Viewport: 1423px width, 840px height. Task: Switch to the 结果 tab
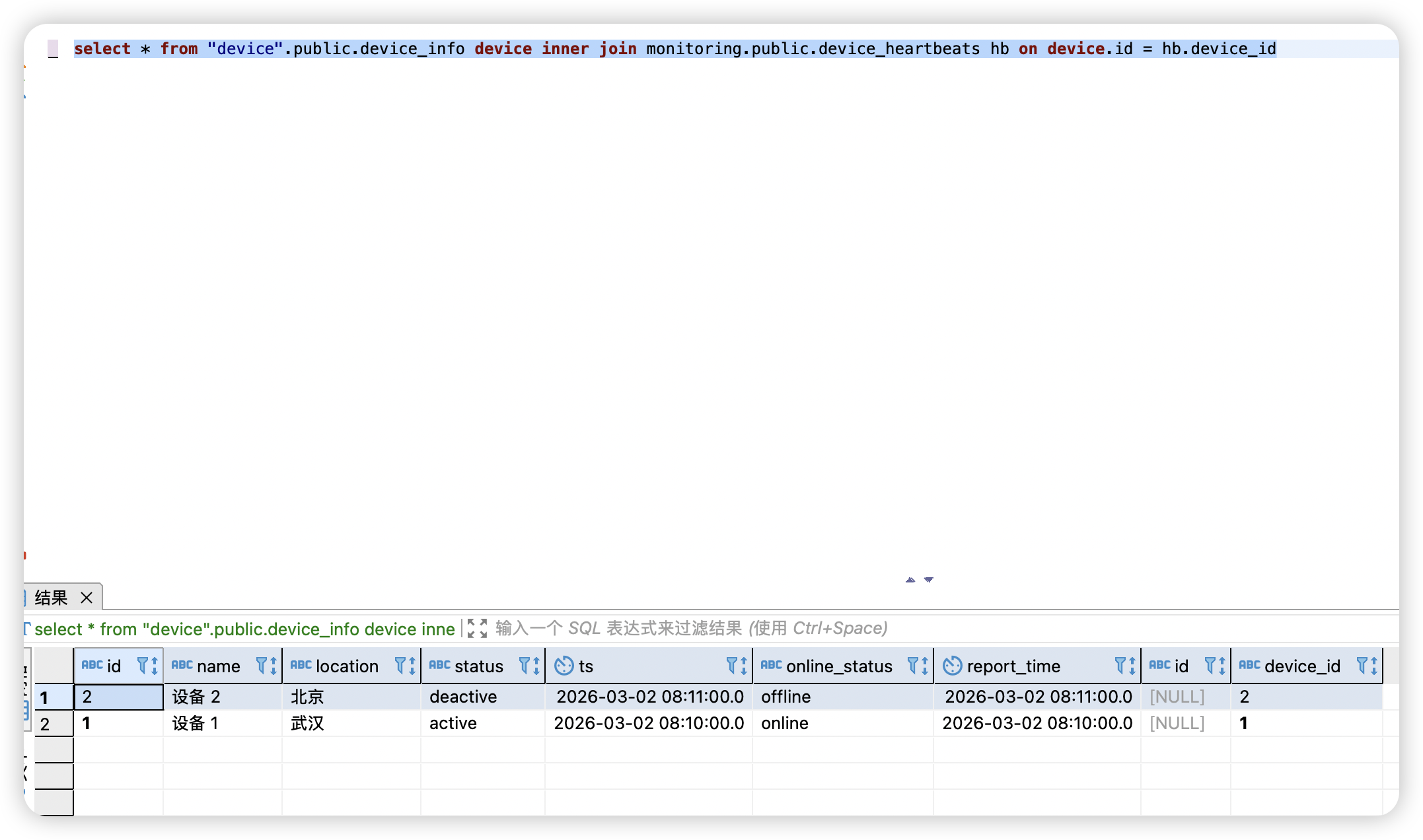(52, 598)
